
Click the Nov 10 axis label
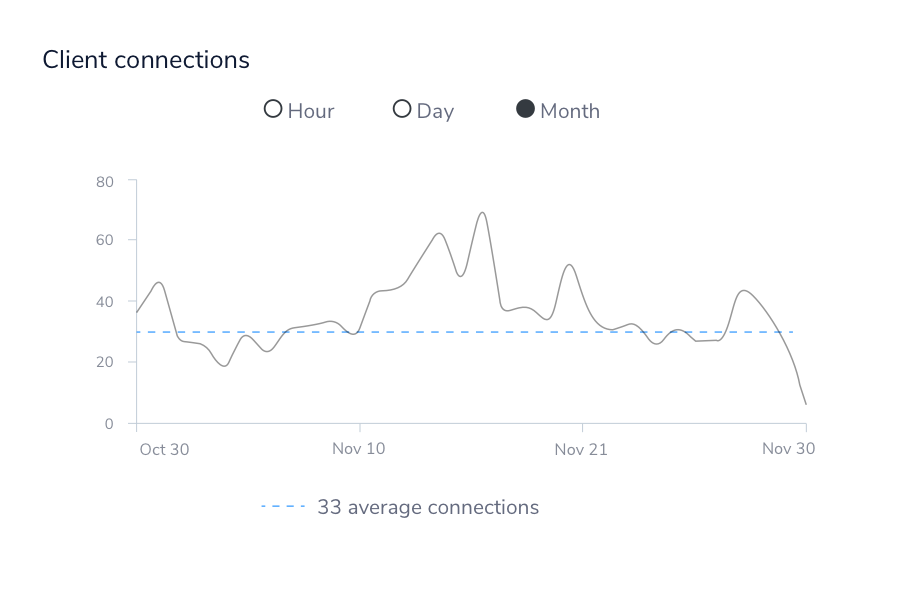pos(358,449)
